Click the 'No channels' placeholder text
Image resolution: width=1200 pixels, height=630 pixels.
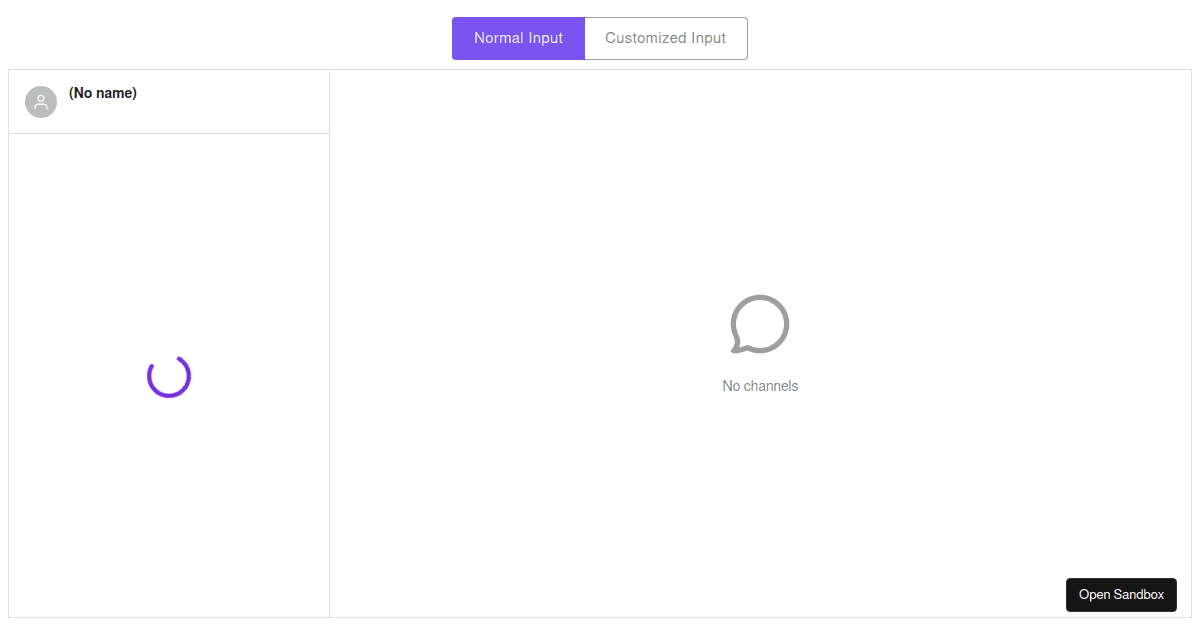click(760, 385)
